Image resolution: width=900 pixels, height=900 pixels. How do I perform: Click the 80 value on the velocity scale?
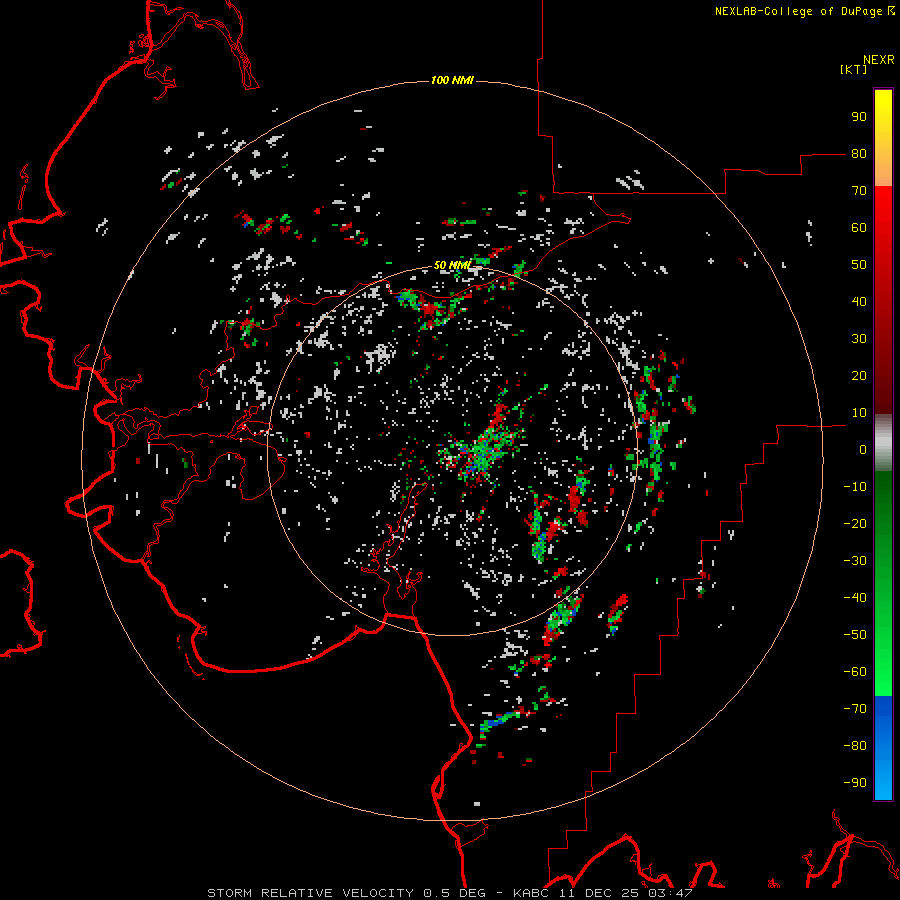coord(859,153)
